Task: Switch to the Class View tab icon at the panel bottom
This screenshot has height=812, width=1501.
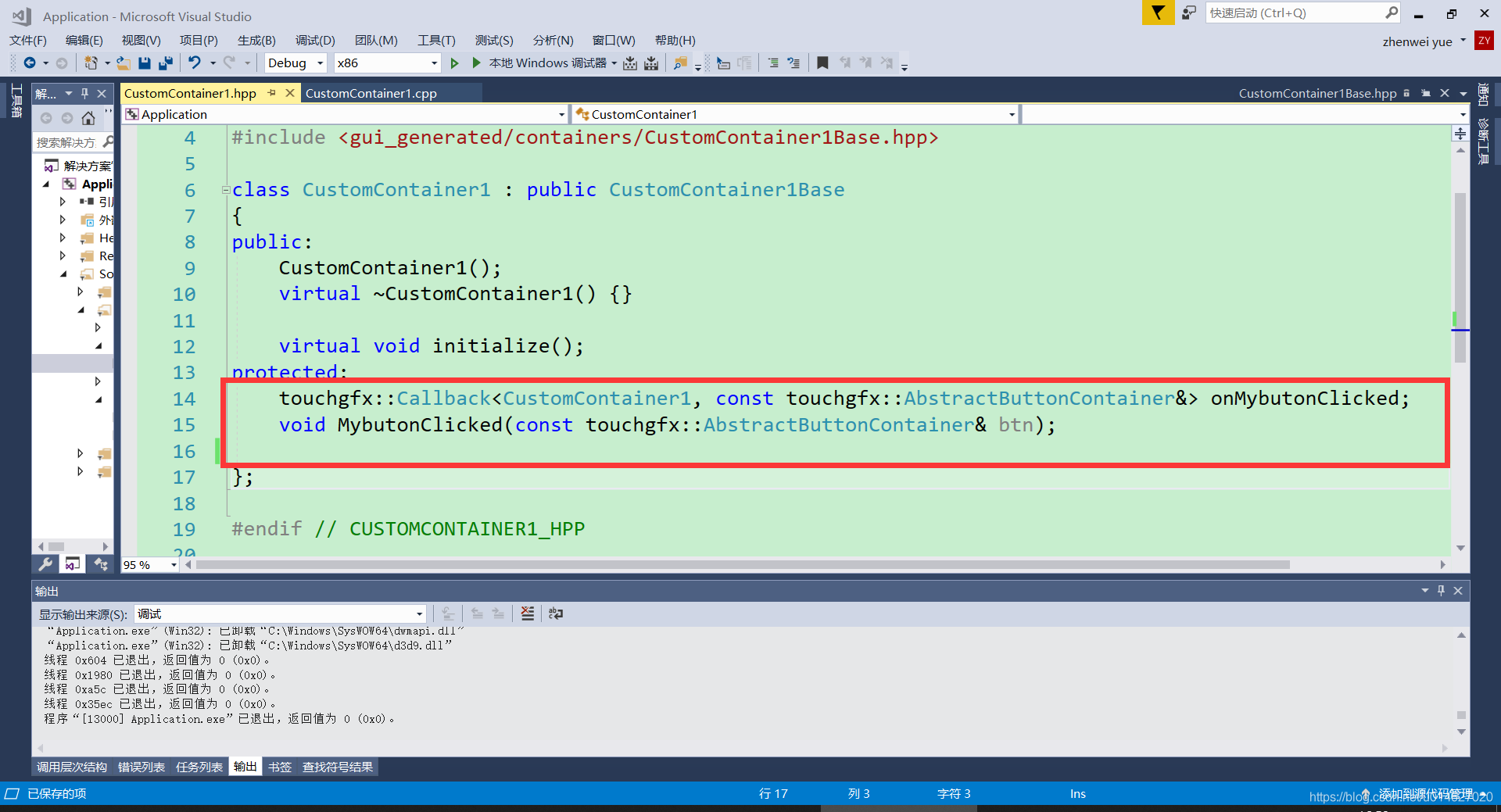Action: pos(100,563)
